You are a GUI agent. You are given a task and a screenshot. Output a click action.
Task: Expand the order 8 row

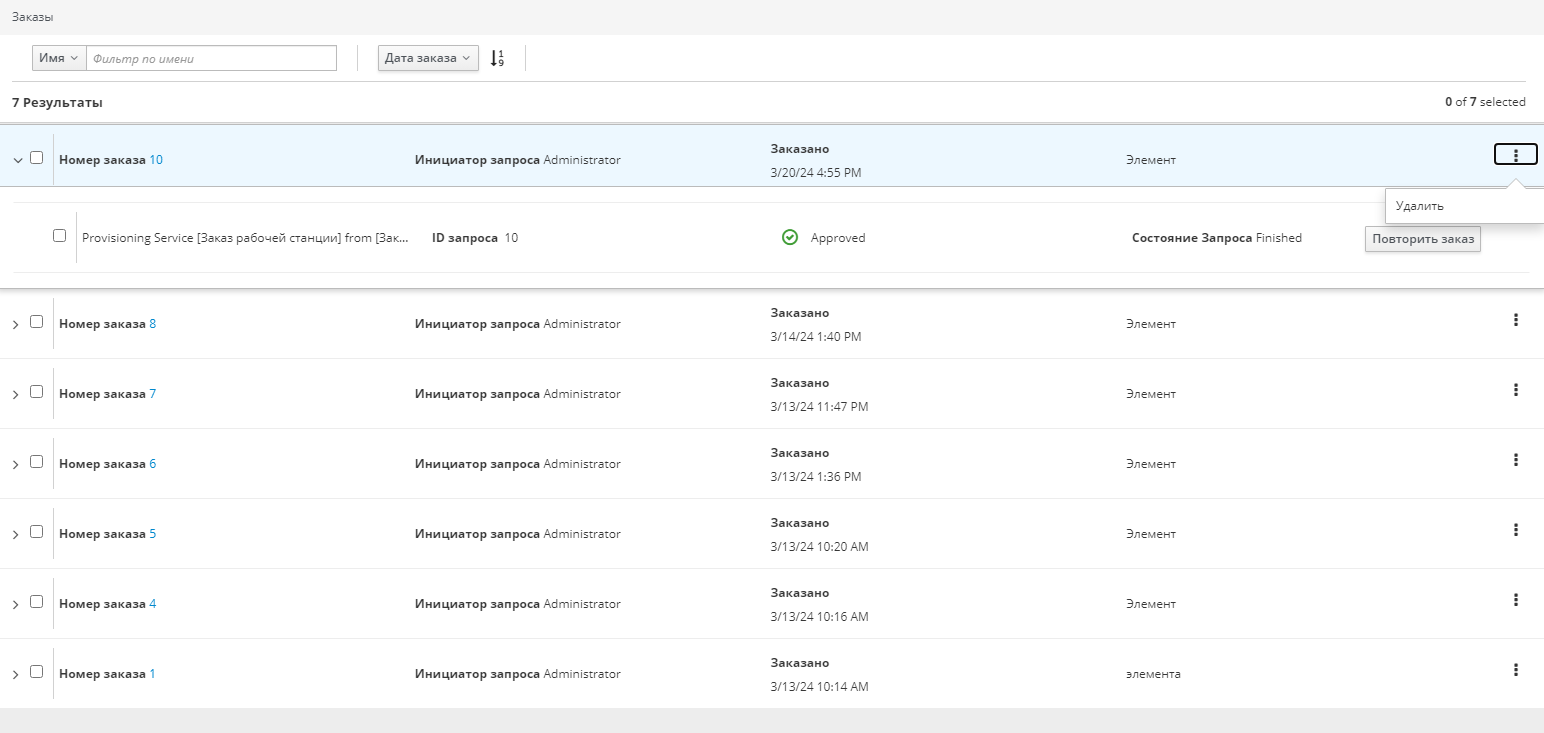pos(16,325)
